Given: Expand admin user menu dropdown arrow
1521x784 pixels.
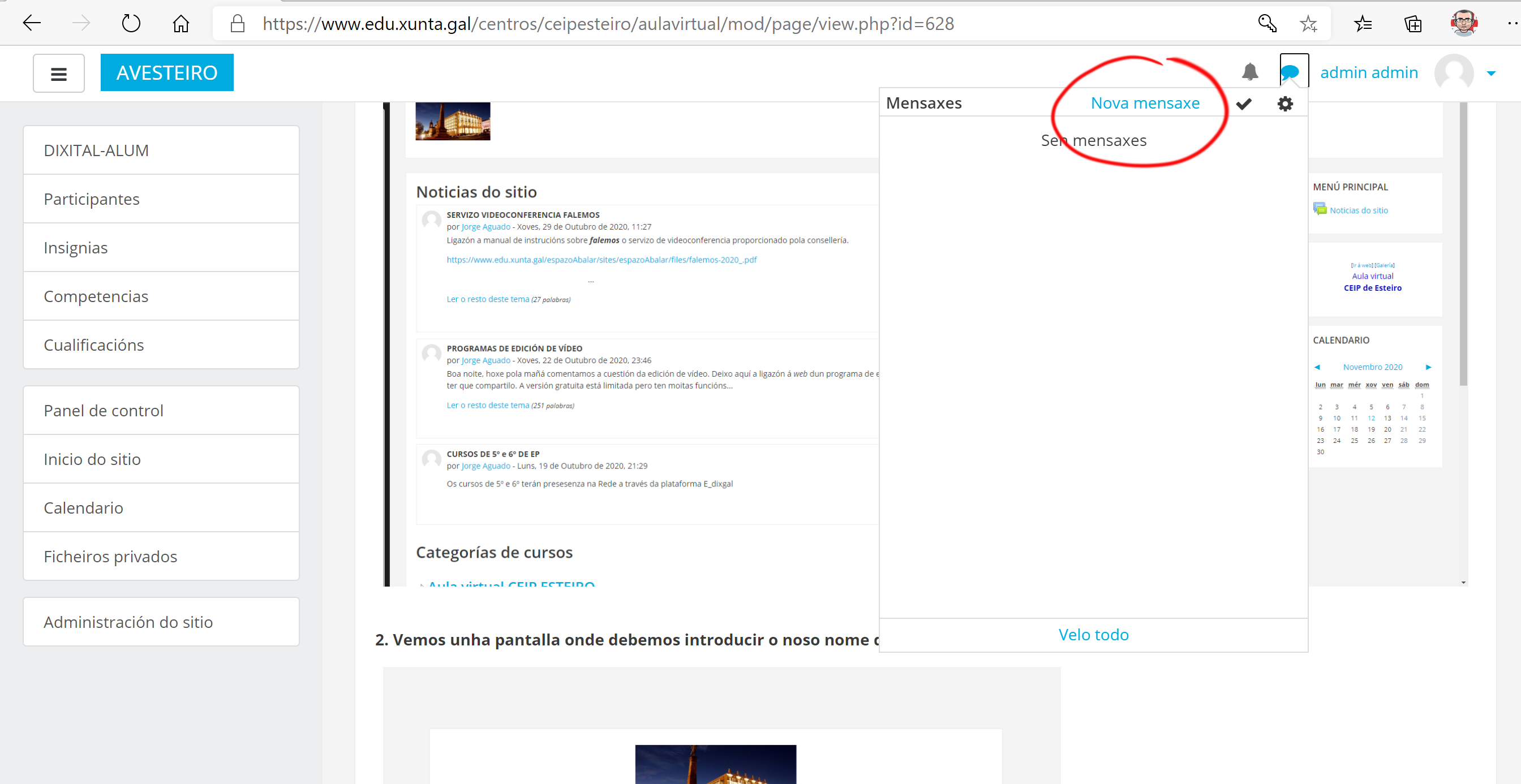Looking at the screenshot, I should [1491, 73].
